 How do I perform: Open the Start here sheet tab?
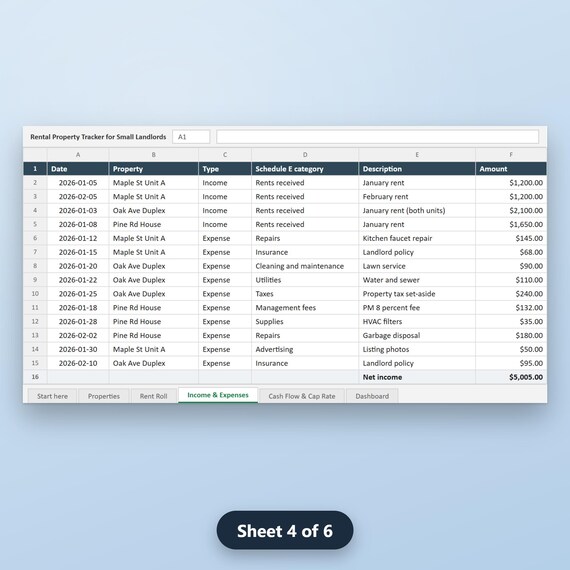point(52,396)
